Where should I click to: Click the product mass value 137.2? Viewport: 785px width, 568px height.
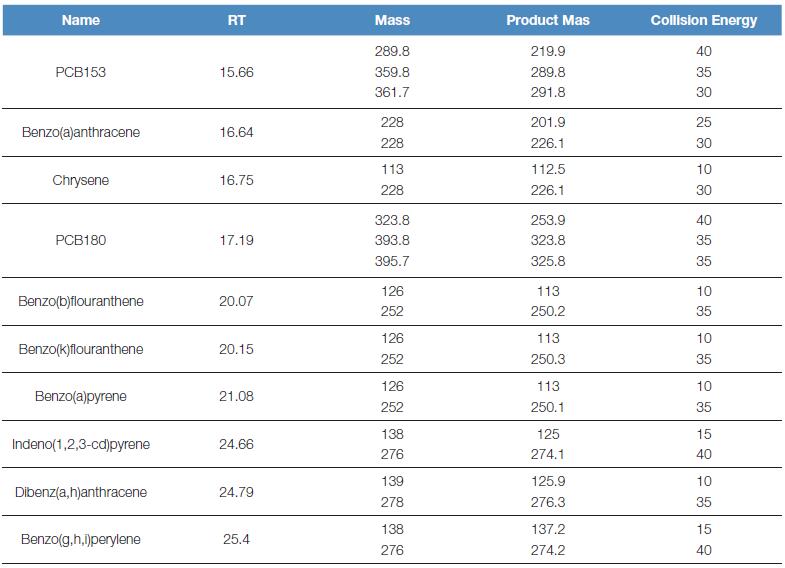click(x=547, y=529)
